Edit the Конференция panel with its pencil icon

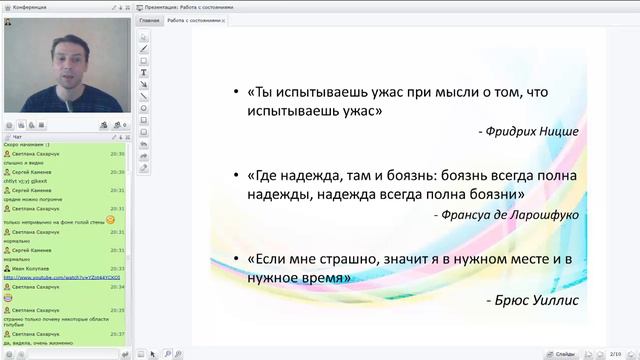click(x=114, y=7)
